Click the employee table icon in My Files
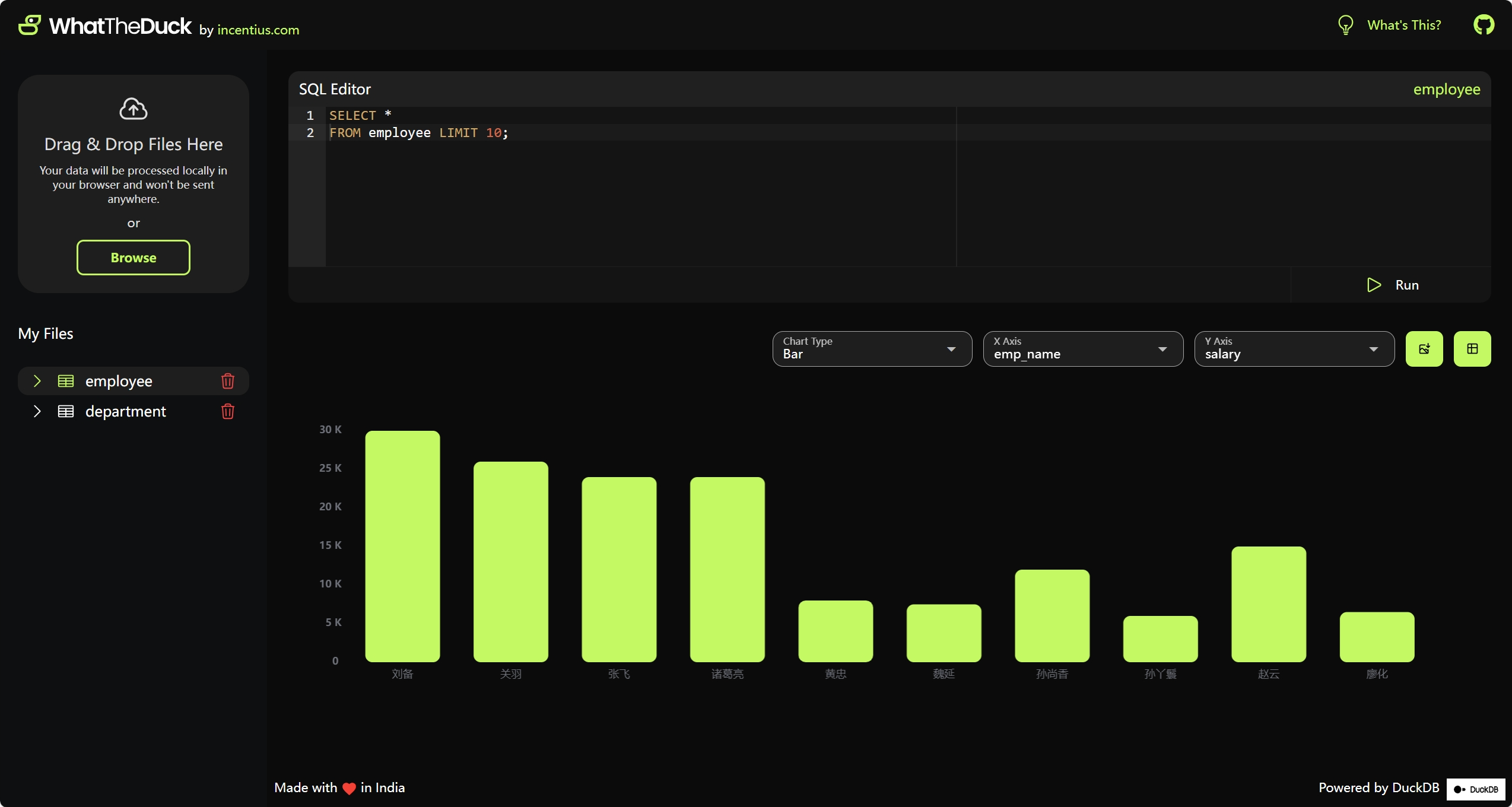 click(66, 381)
